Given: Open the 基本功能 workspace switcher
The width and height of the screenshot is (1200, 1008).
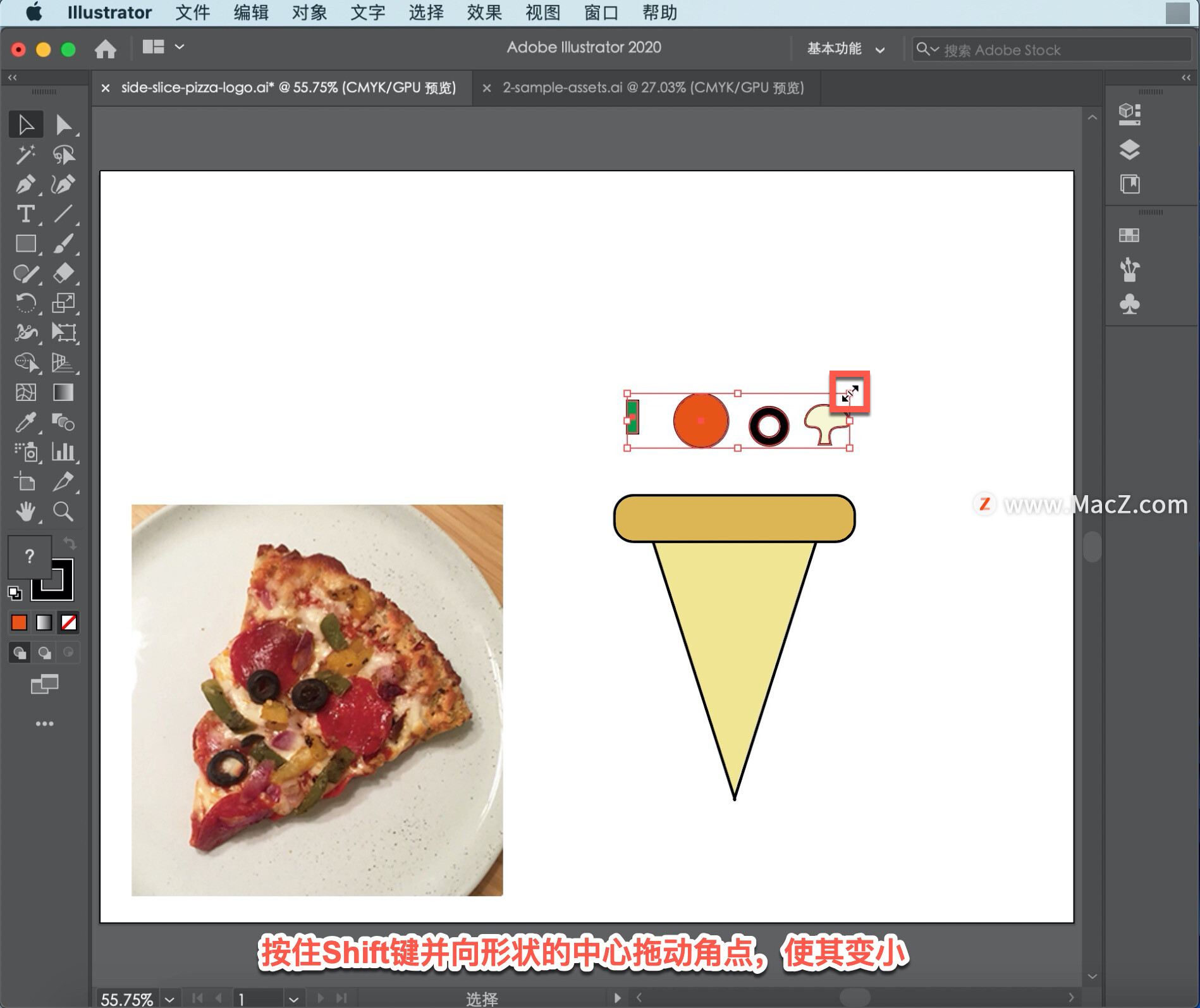Looking at the screenshot, I should (x=845, y=49).
